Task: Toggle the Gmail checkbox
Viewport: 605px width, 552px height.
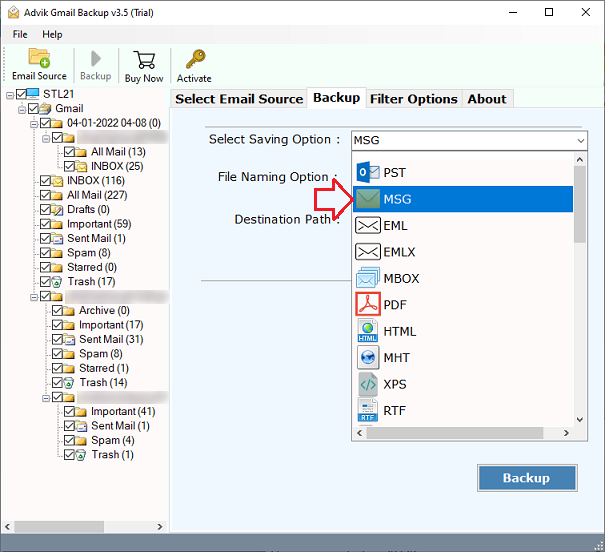Action: [33, 108]
